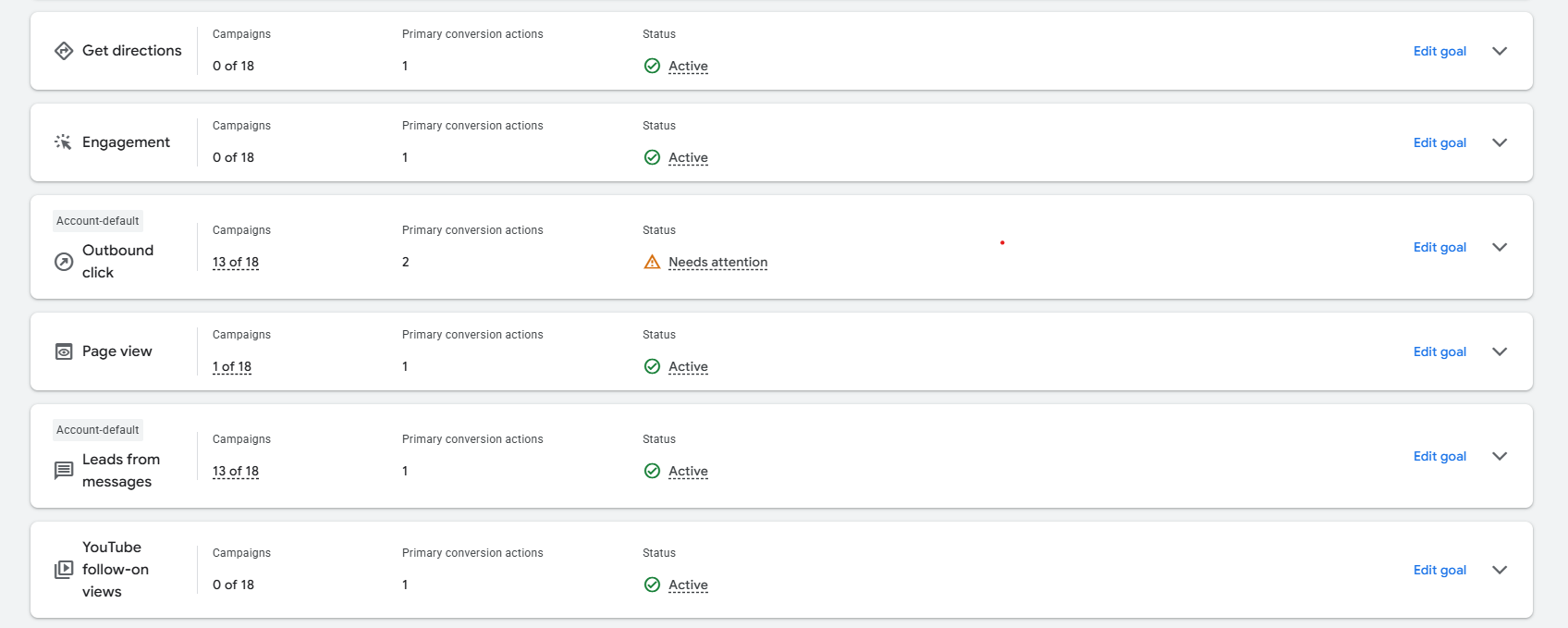1568x628 pixels.
Task: Click the Outbound click goal title
Action: tap(117, 261)
